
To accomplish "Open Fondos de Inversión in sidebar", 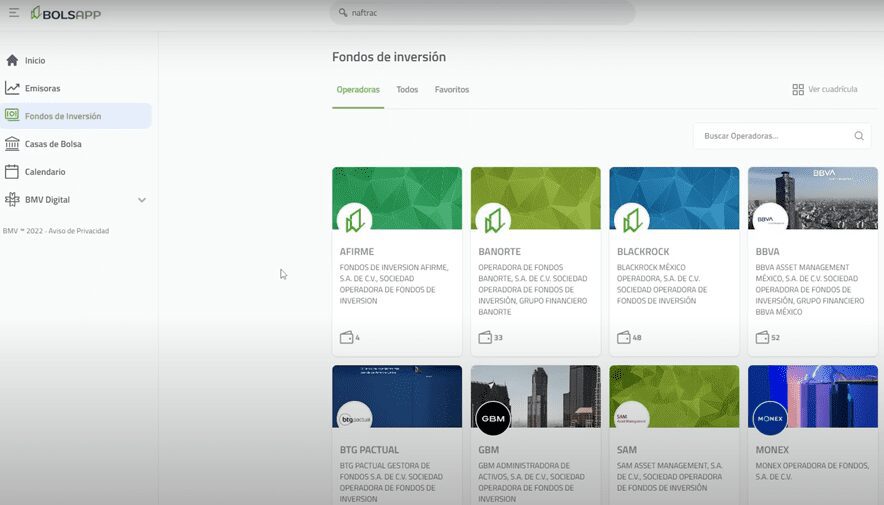I will pyautogui.click(x=63, y=116).
